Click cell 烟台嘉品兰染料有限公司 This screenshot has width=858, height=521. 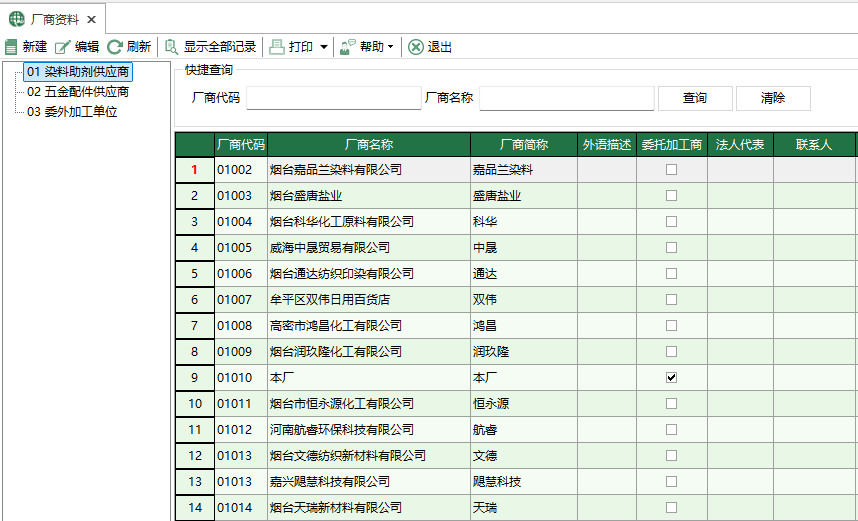(369, 170)
